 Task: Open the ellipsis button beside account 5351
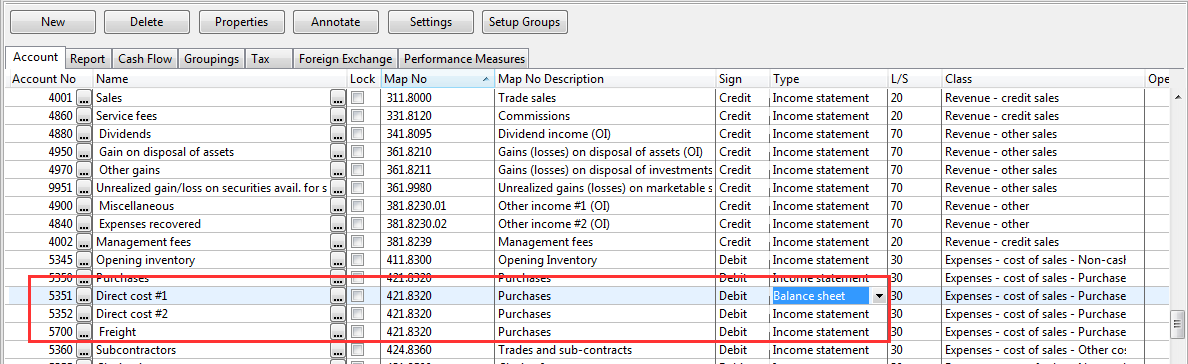pyautogui.click(x=84, y=297)
